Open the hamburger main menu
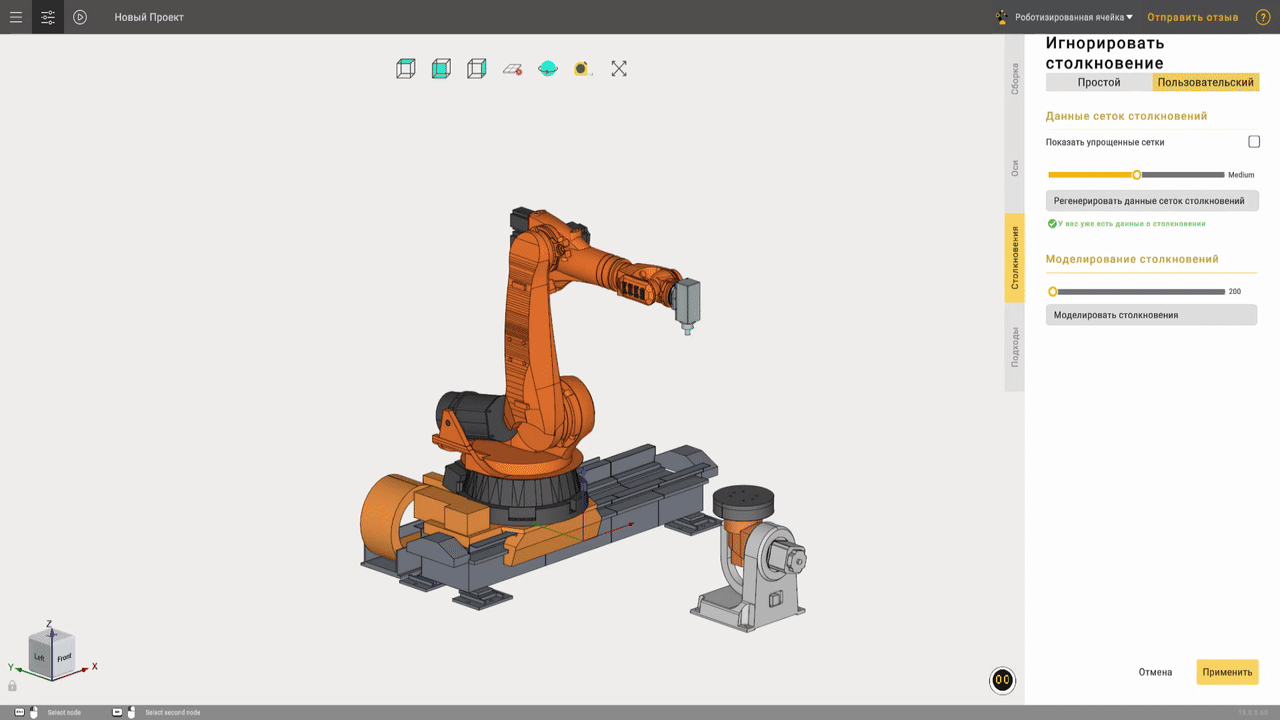Image resolution: width=1280 pixels, height=720 pixels. point(16,17)
